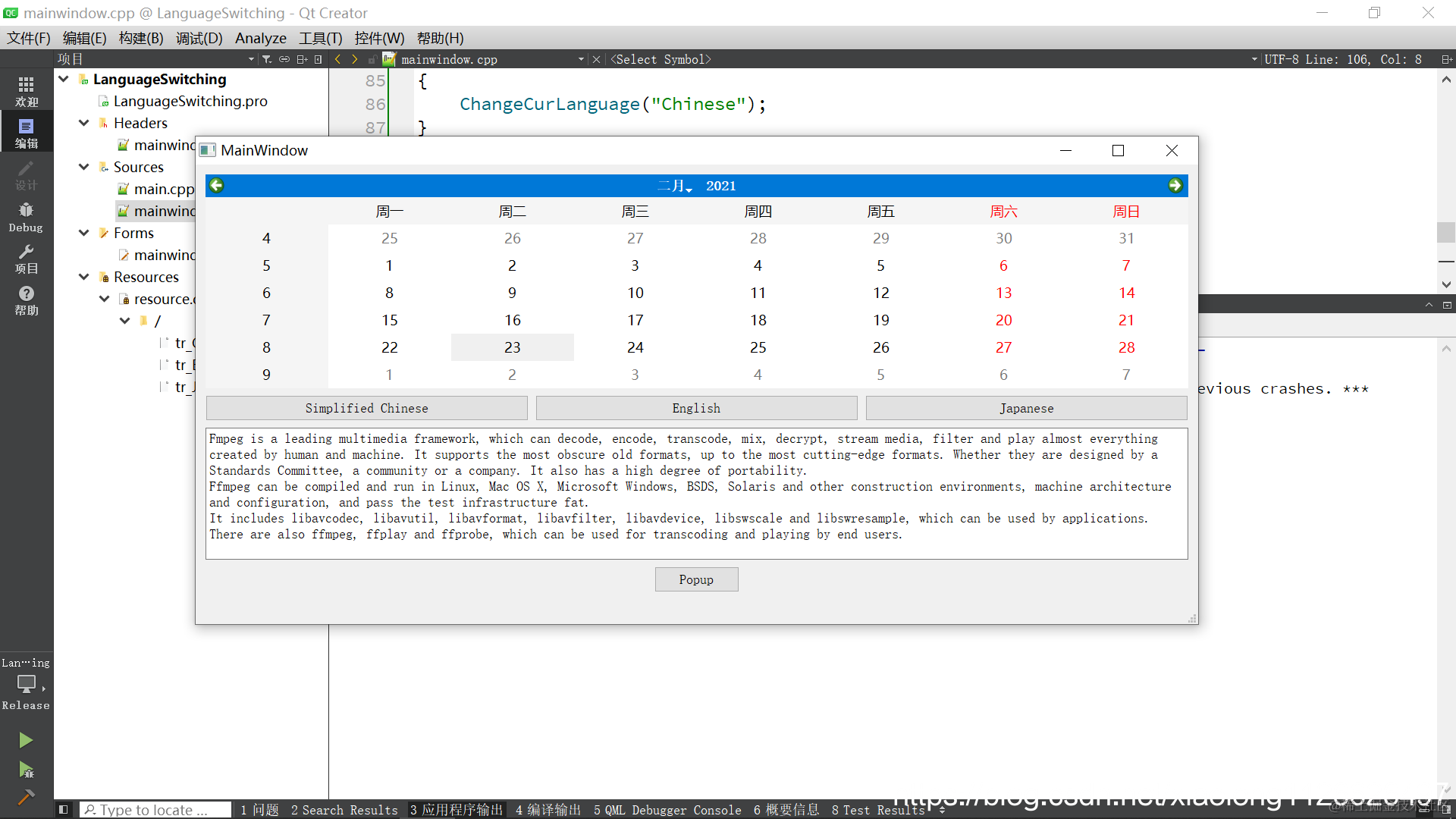1456x819 pixels.
Task: Select calendar date 14 in red
Action: pyautogui.click(x=1127, y=293)
